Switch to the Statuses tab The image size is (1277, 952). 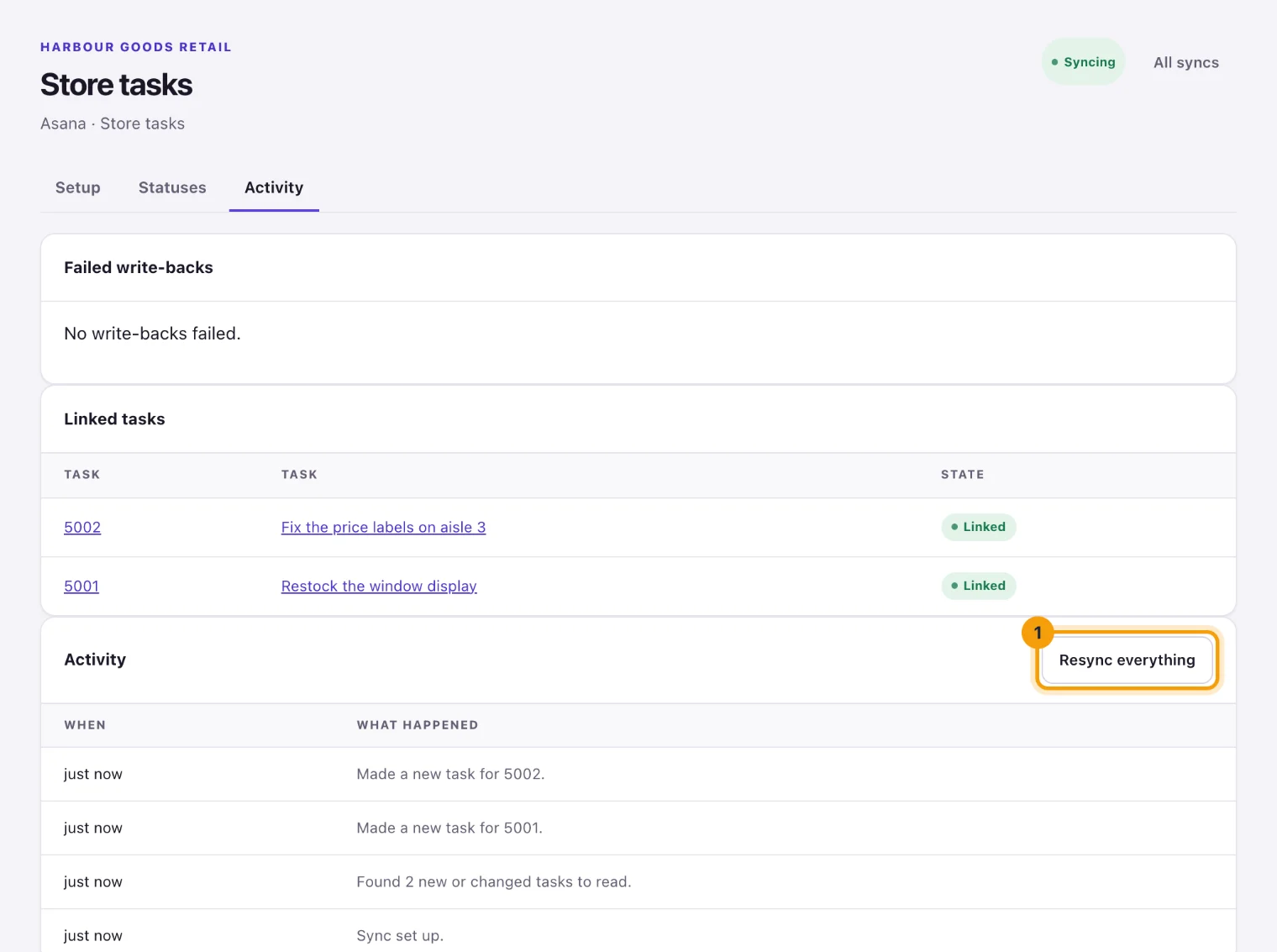tap(172, 187)
